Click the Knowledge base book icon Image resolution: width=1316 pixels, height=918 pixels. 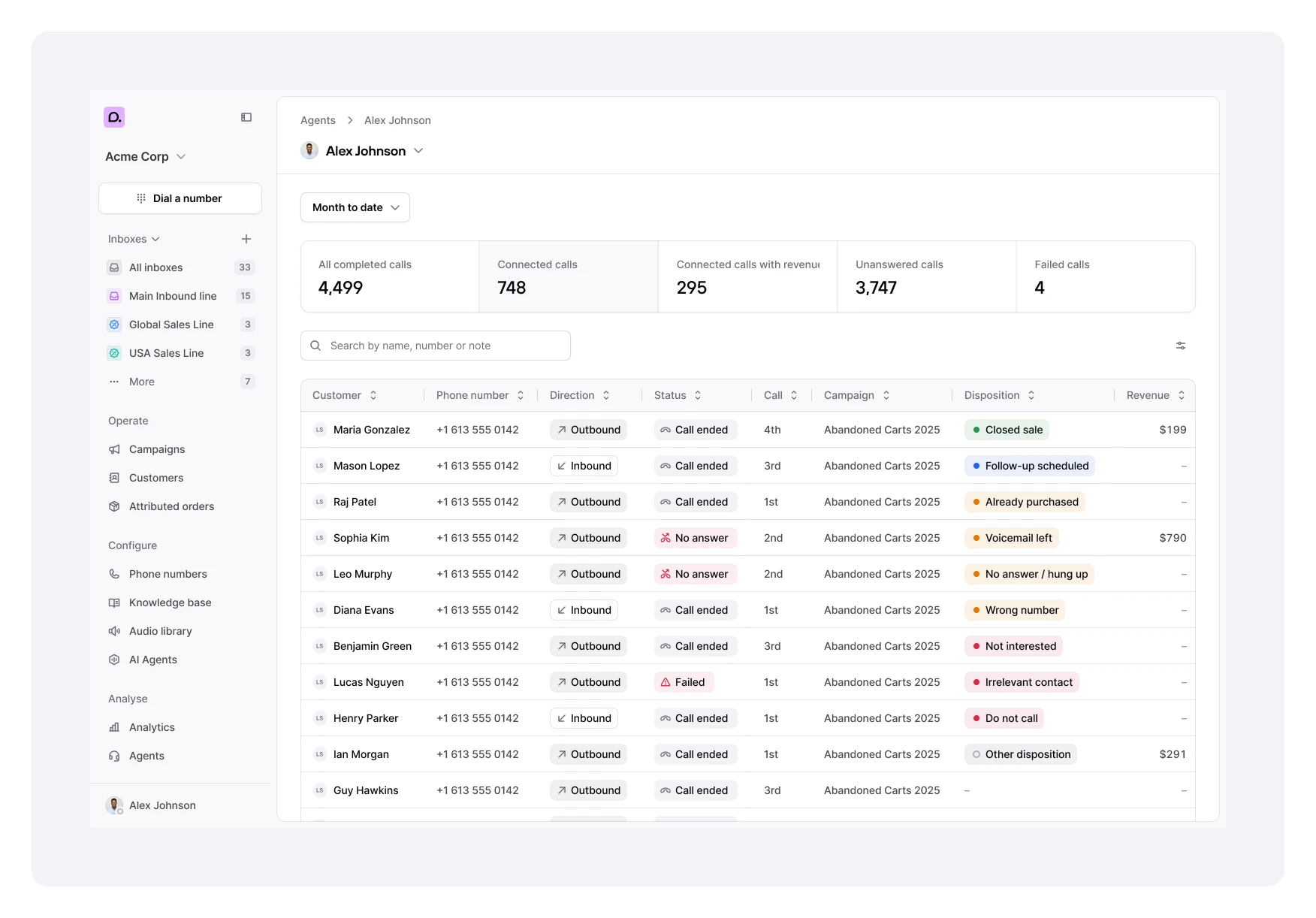pyautogui.click(x=114, y=602)
